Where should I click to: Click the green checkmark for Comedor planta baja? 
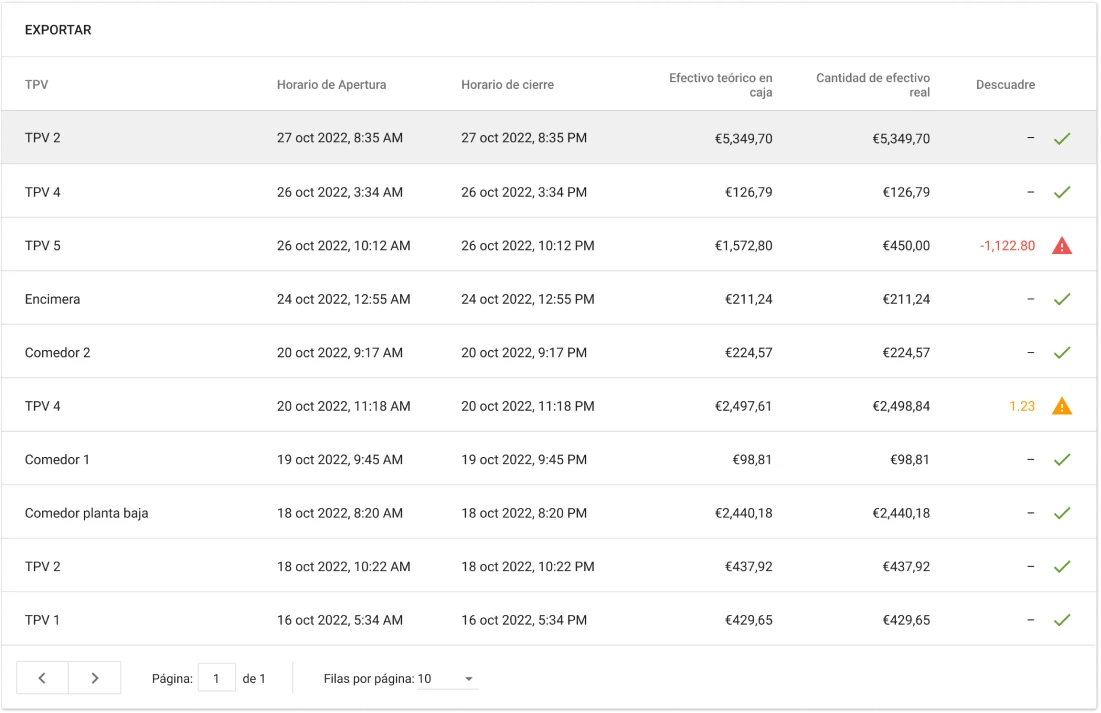pos(1061,513)
